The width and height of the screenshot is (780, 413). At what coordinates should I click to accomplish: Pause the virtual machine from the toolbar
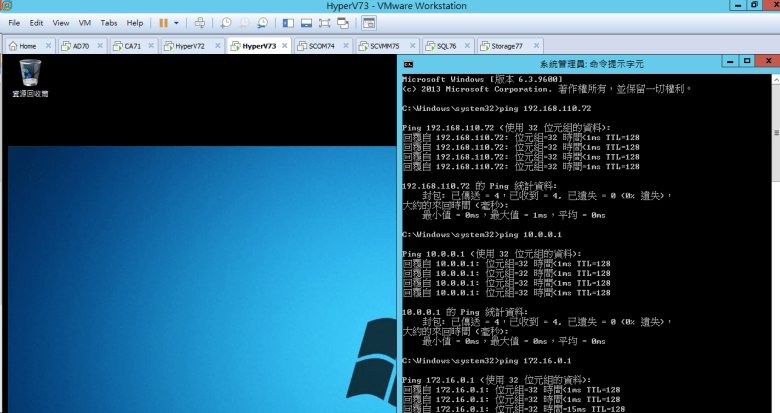pos(163,22)
